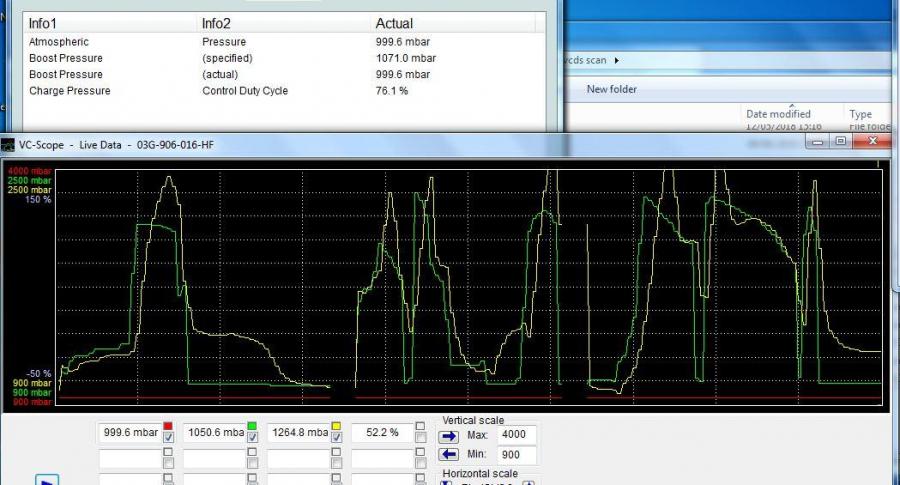Image resolution: width=900 pixels, height=485 pixels.
Task: Click the red channel color swatch
Action: point(167,426)
